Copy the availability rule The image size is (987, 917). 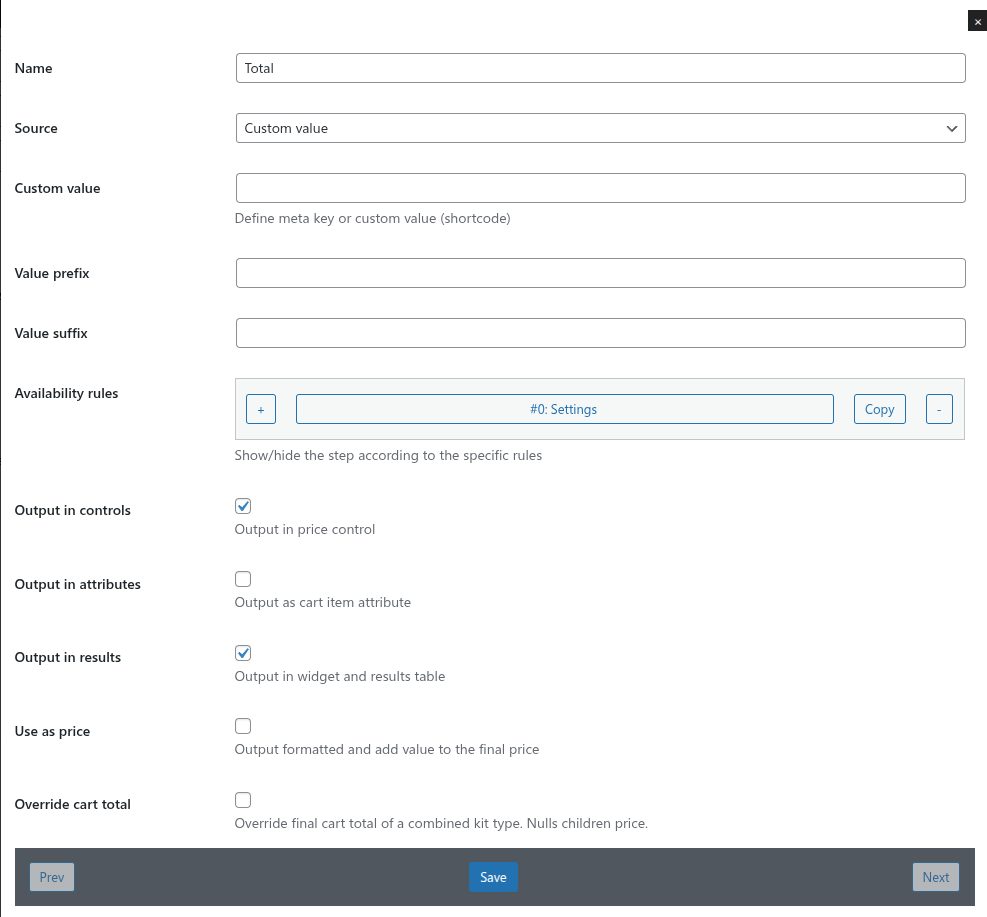[879, 409]
